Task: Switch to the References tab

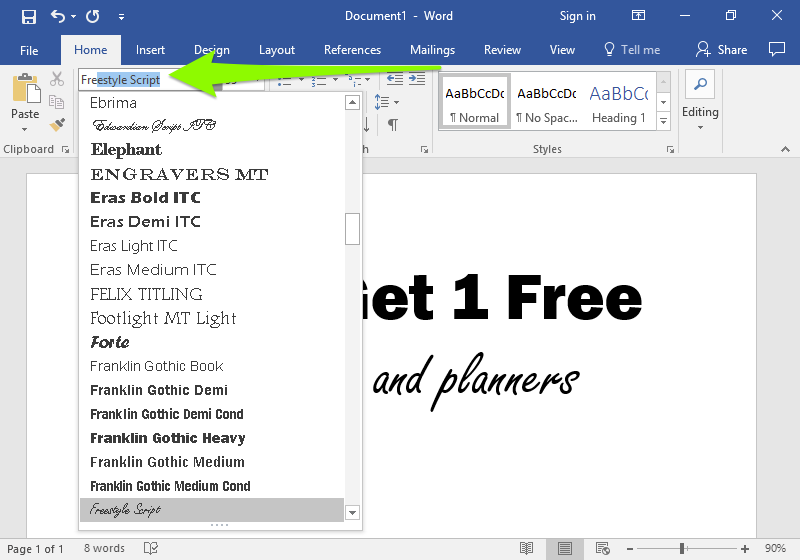Action: [352, 50]
